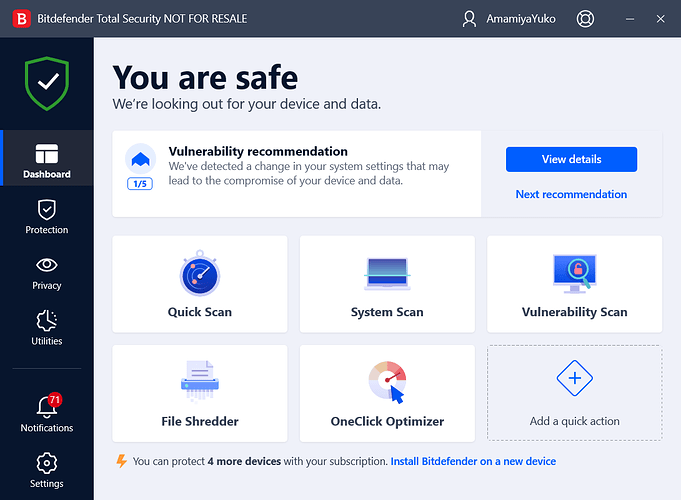
Task: Close the Bitdefender window
Action: (x=661, y=19)
